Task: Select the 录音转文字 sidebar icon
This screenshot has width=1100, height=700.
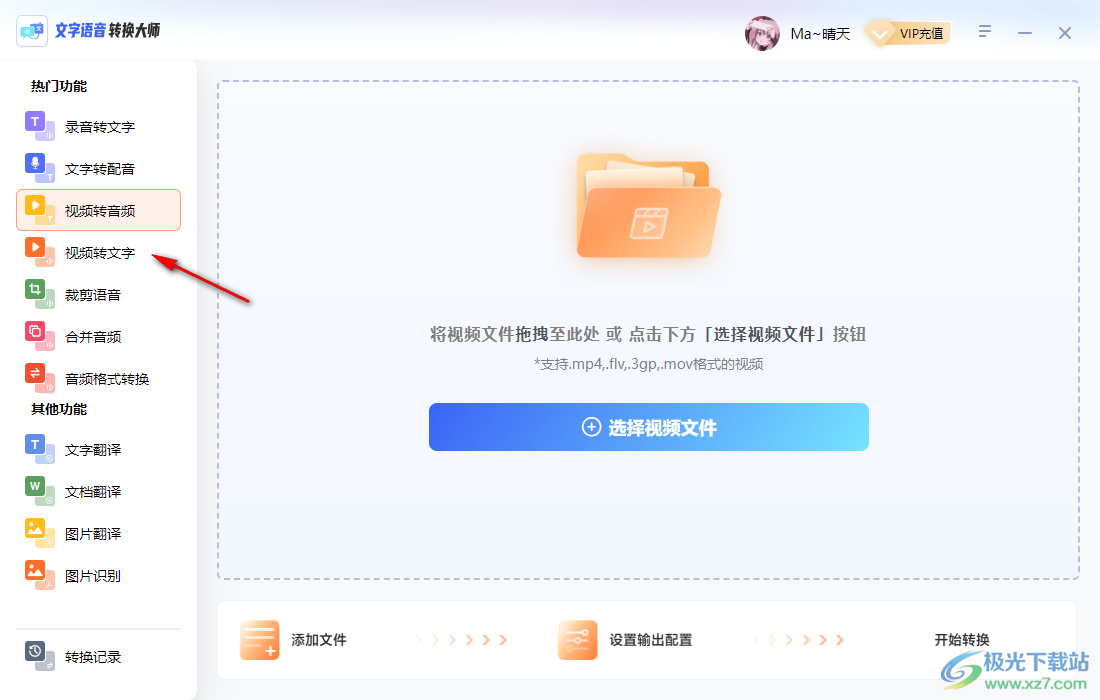Action: tap(33, 125)
